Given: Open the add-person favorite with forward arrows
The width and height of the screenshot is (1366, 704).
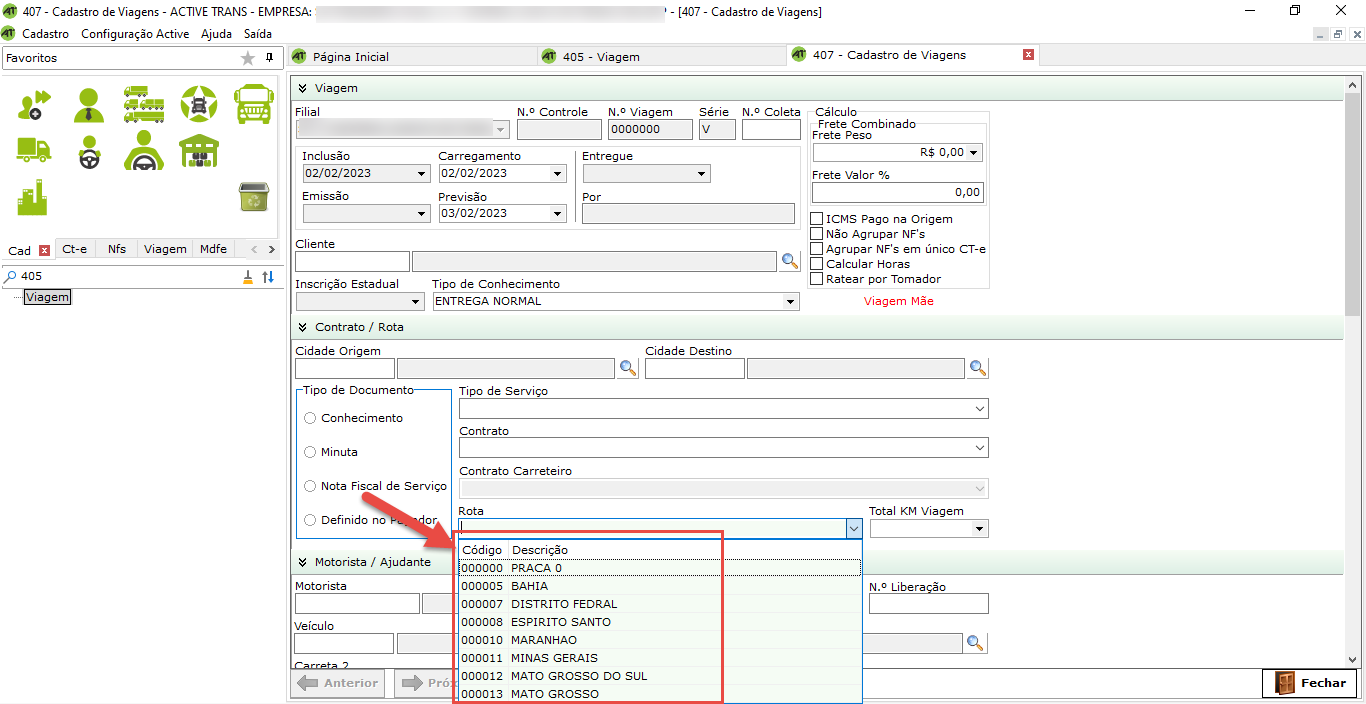Looking at the screenshot, I should point(34,104).
